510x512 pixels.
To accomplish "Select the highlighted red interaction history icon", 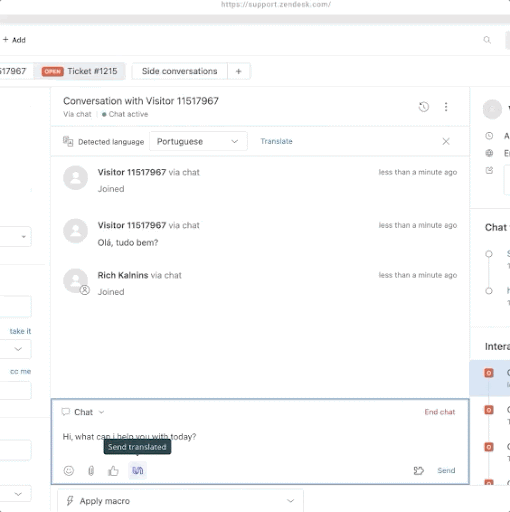I will [x=489, y=373].
